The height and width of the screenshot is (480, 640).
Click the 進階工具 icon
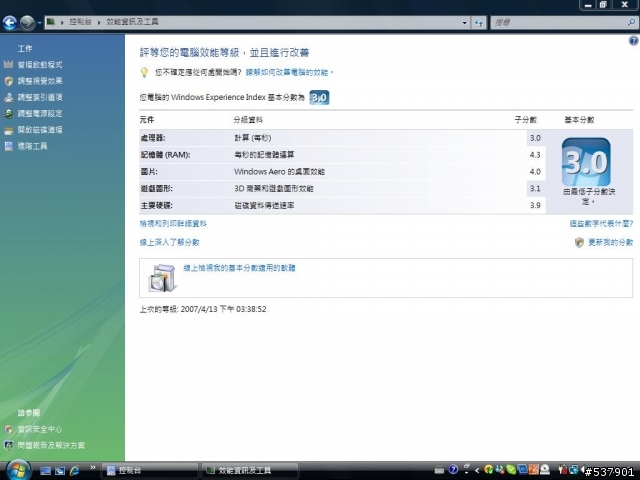(9, 146)
